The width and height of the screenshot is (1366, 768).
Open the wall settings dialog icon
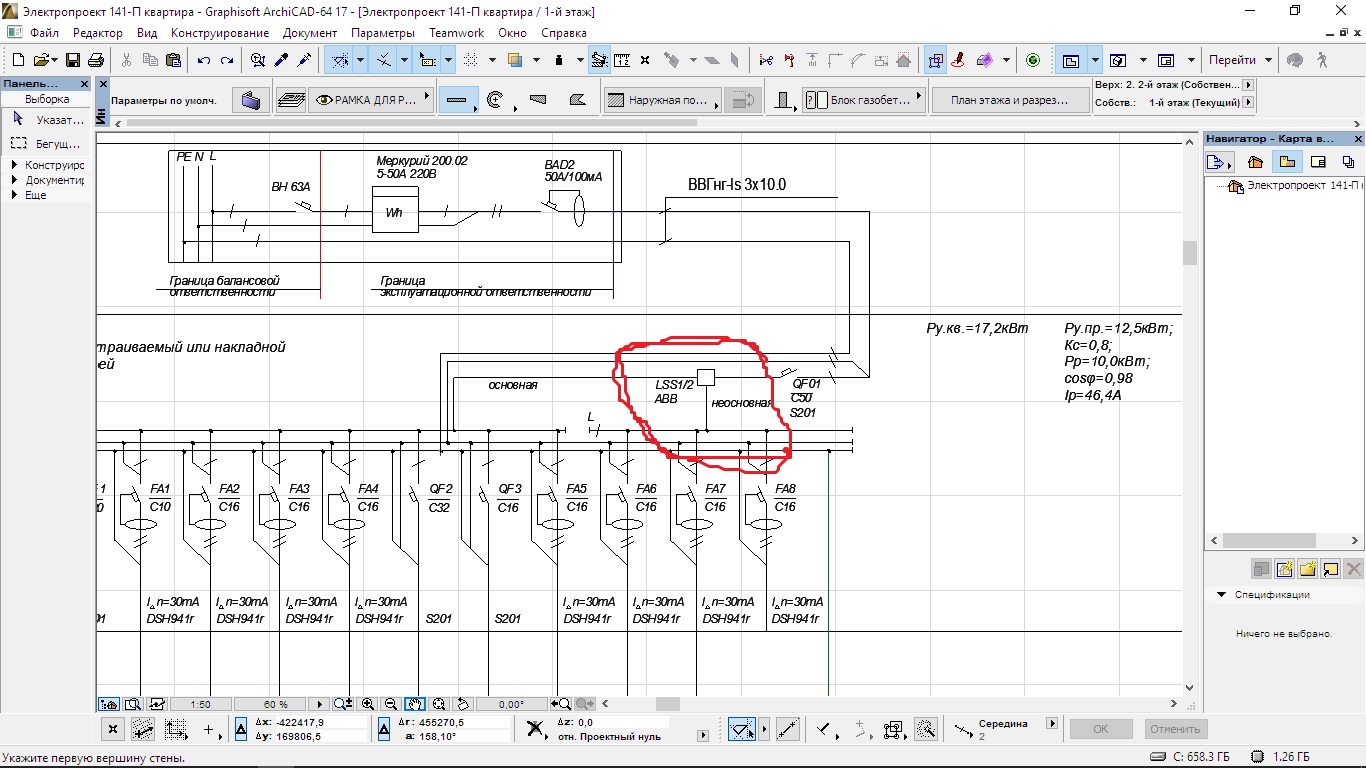pyautogui.click(x=251, y=100)
